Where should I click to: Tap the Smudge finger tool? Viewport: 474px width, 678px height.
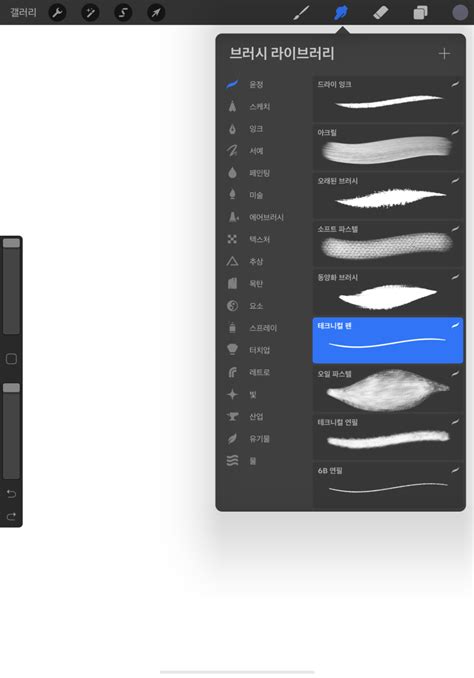coord(341,13)
